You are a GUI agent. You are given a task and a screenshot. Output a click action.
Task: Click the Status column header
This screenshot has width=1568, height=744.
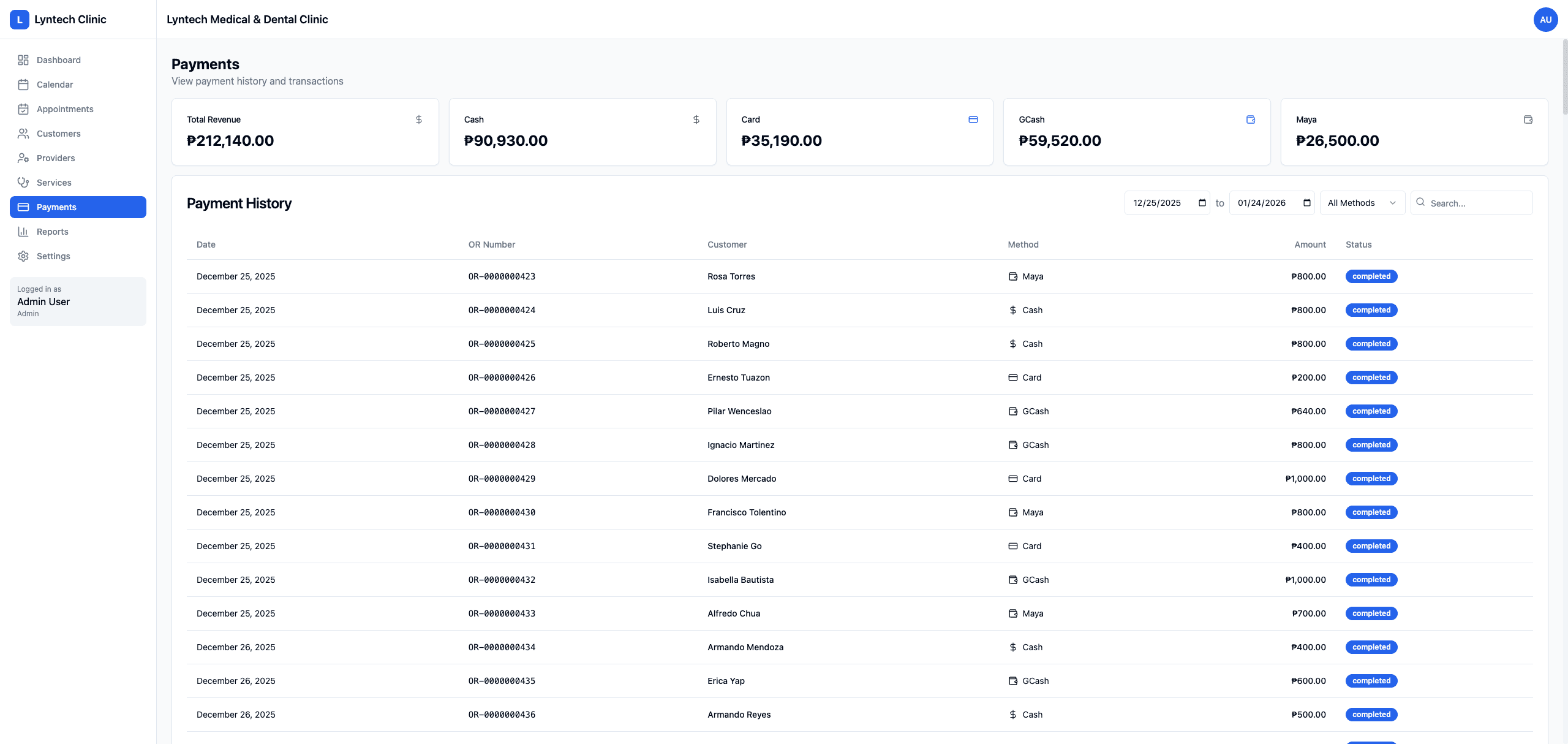[1358, 245]
